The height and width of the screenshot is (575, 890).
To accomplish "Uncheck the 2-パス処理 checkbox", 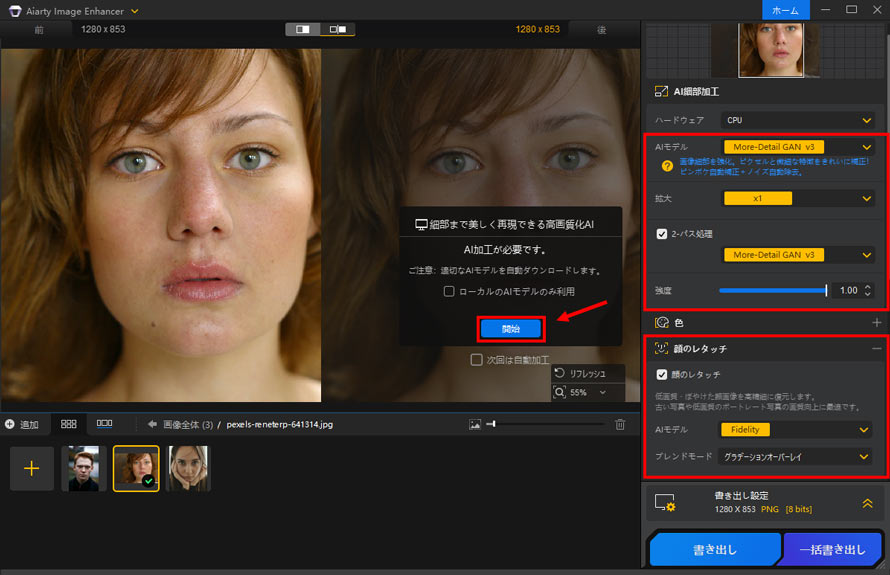I will (661, 234).
